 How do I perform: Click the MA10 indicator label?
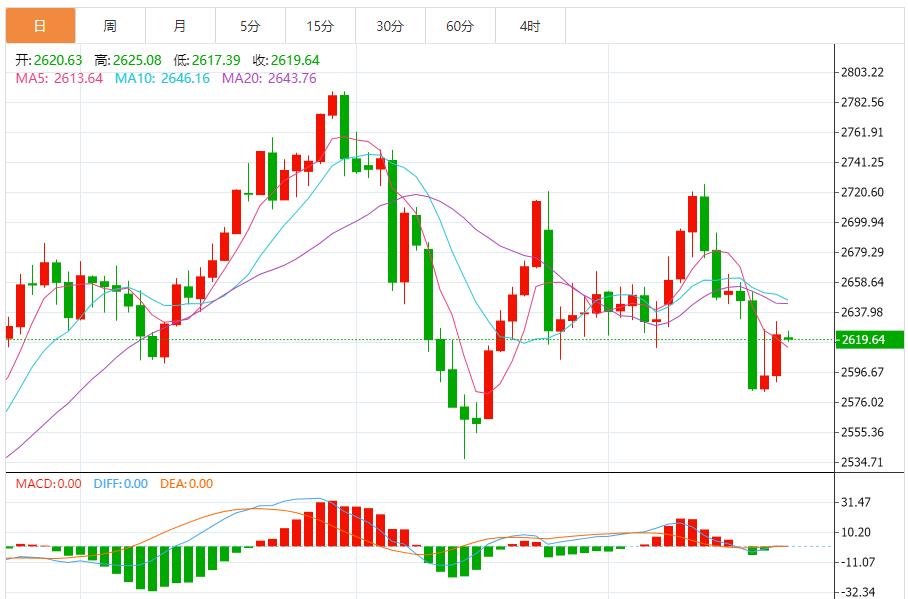point(162,78)
